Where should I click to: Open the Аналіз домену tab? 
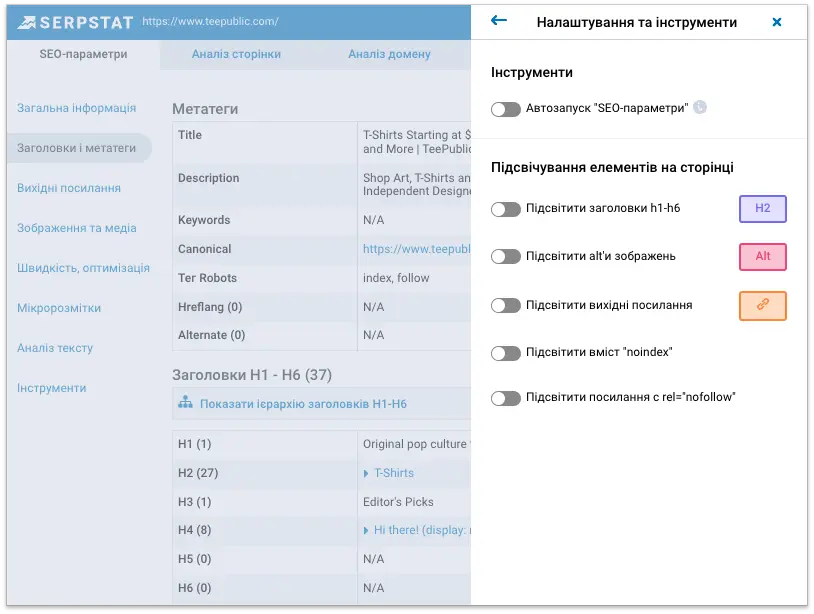pos(389,54)
